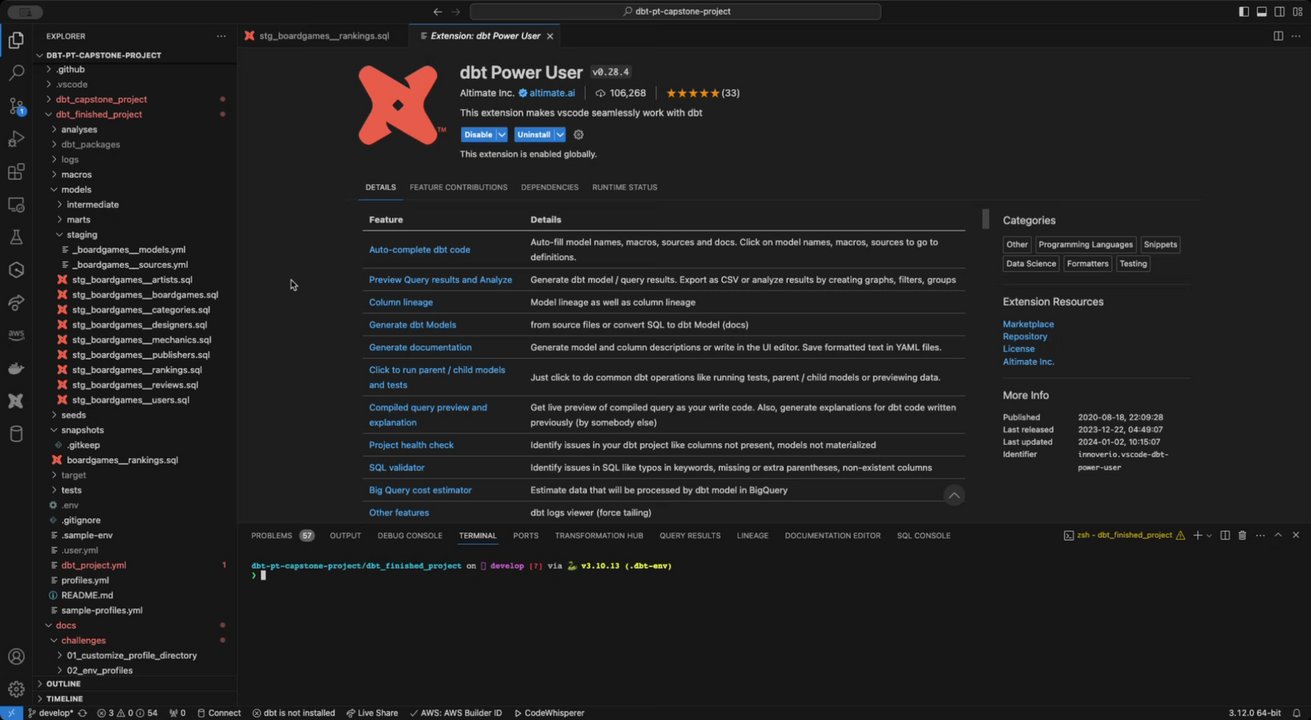The width and height of the screenshot is (1311, 720).
Task: Open Explorer views and more actions ellipsis
Action: 221,36
